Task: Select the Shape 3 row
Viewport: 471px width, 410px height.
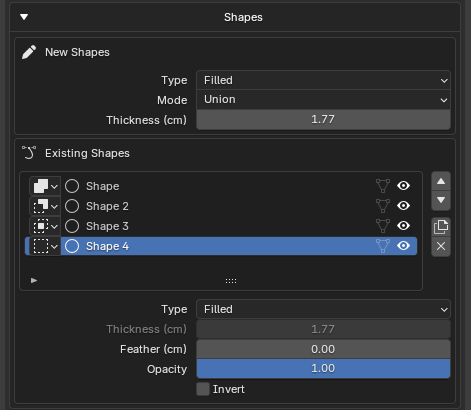Action: pos(221,226)
